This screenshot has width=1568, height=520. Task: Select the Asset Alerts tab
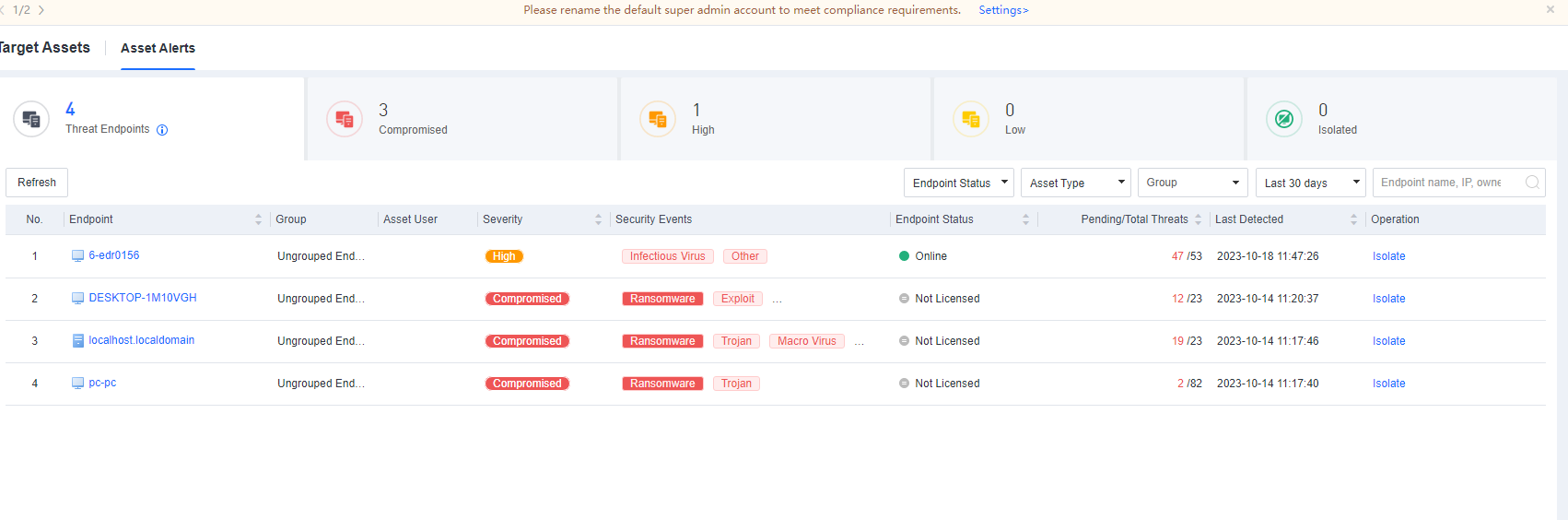point(158,48)
